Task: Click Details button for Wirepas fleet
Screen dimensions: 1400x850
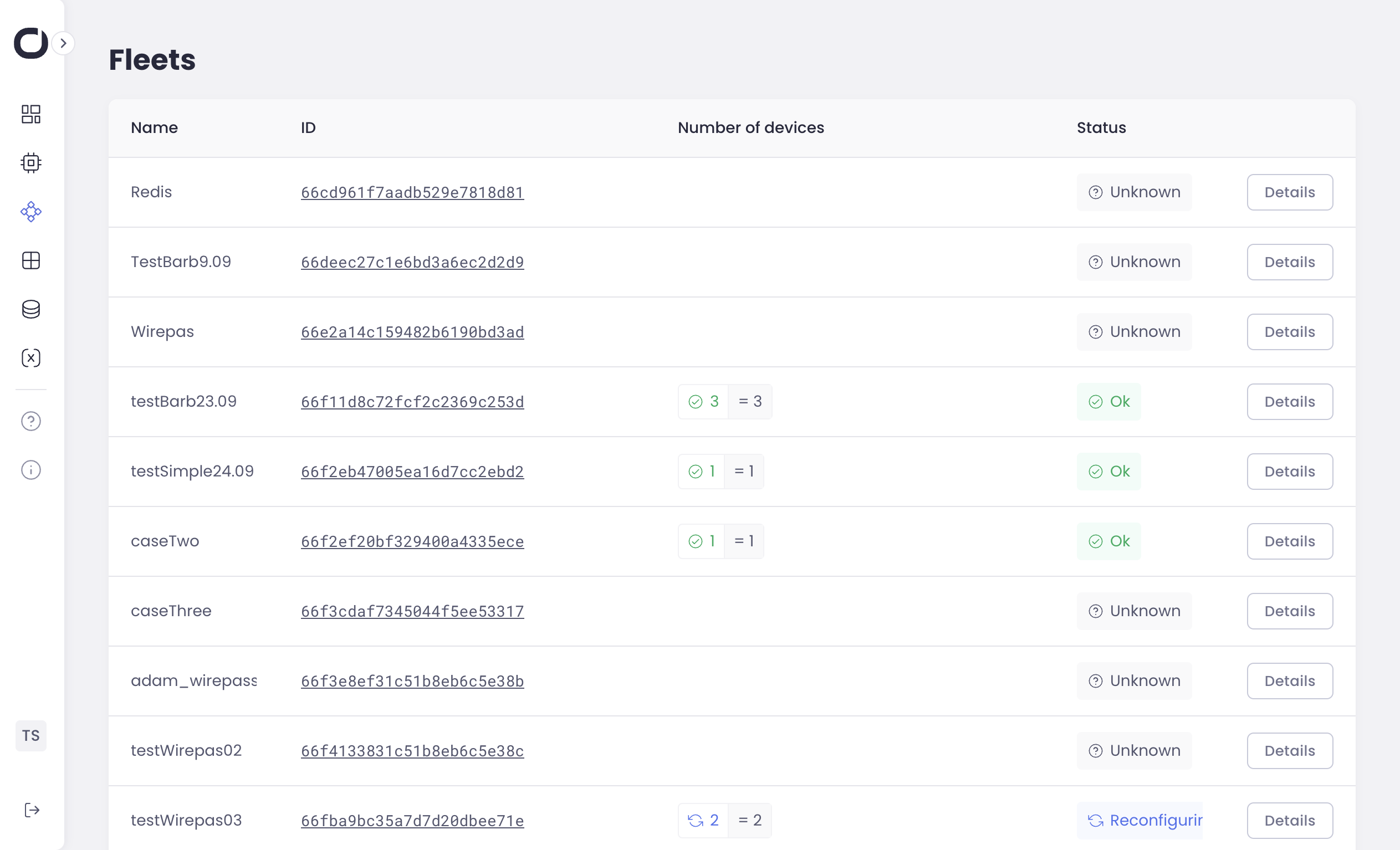Action: [1289, 332]
